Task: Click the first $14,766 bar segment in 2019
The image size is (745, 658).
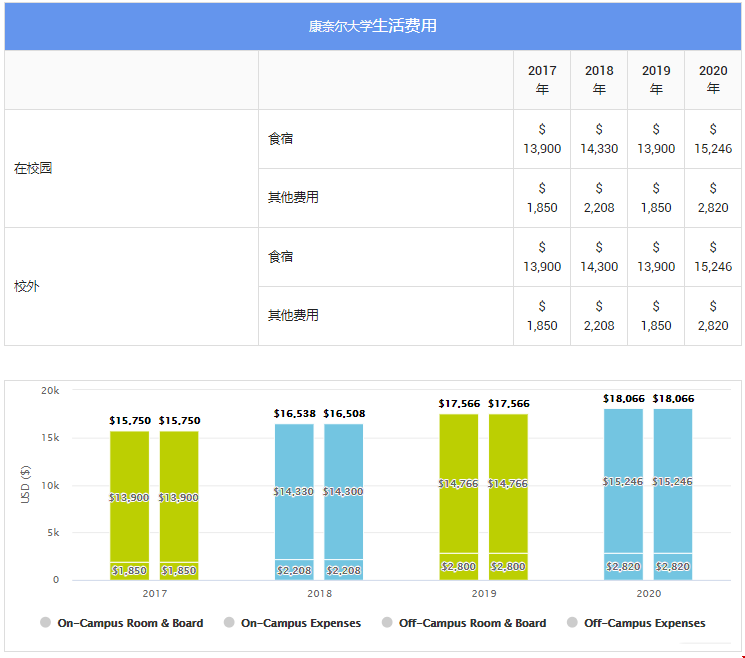Action: click(x=459, y=484)
